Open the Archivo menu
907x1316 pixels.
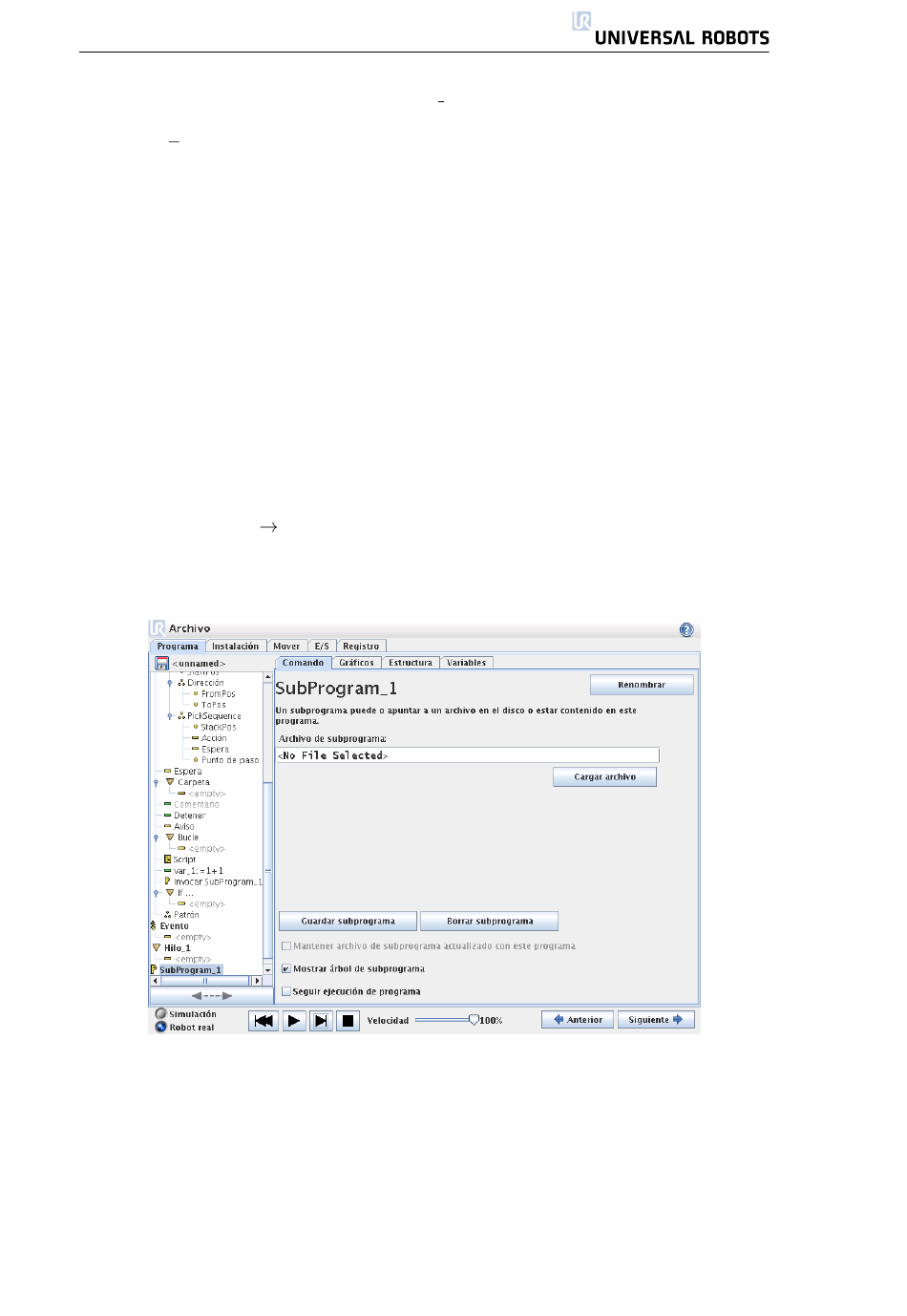pos(189,628)
